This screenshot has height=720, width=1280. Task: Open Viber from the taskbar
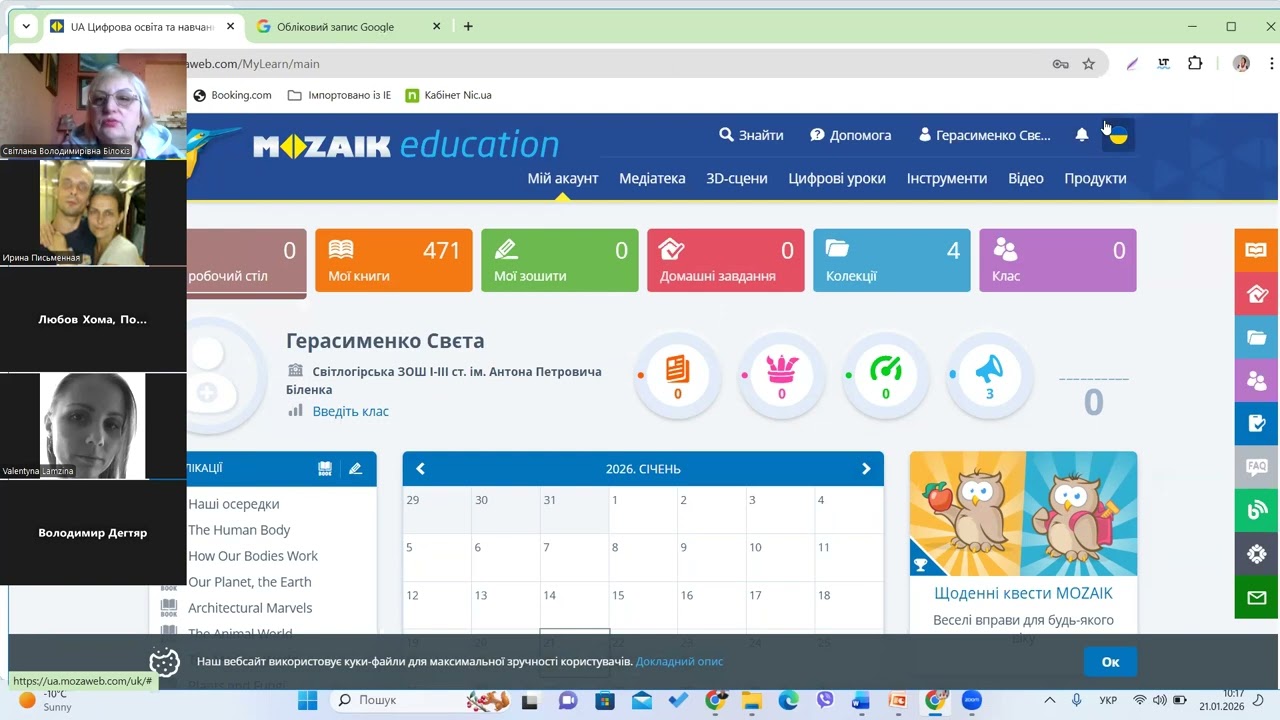(x=825, y=700)
